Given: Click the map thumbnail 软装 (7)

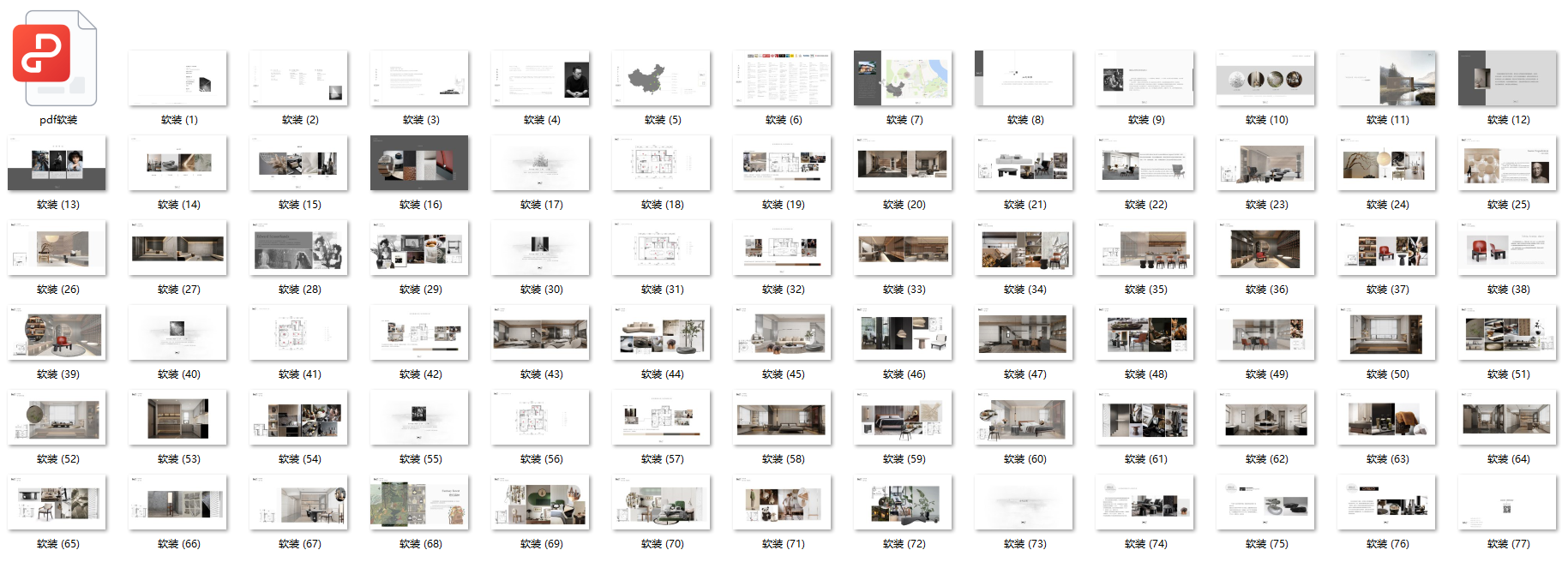Looking at the screenshot, I should pyautogui.click(x=903, y=78).
